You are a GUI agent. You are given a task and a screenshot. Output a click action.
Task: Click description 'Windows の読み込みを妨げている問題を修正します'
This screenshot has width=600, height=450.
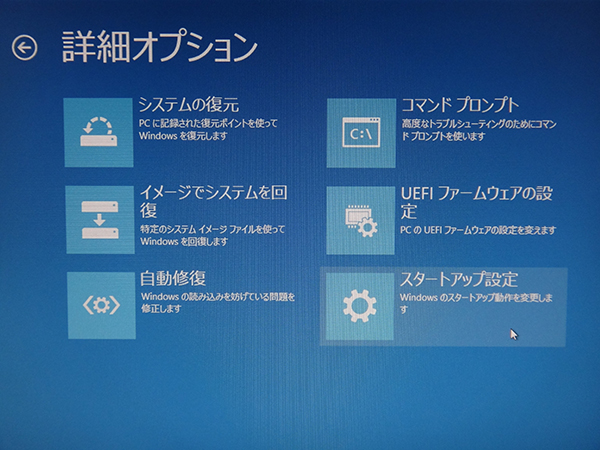point(218,303)
